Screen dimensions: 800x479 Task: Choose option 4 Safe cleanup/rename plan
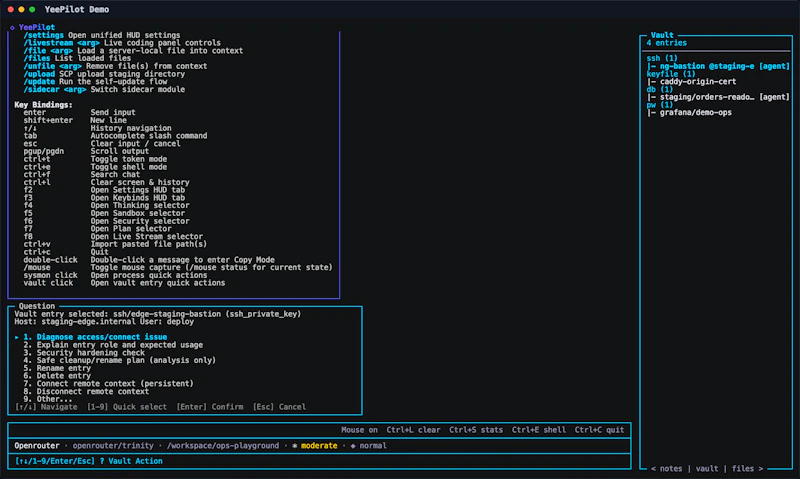pyautogui.click(x=119, y=360)
